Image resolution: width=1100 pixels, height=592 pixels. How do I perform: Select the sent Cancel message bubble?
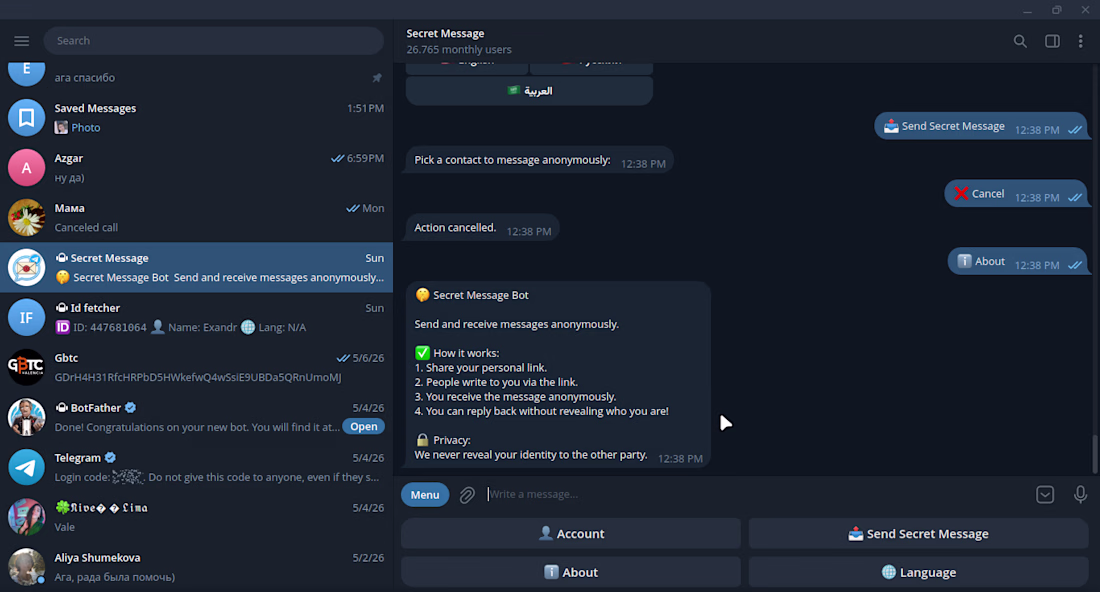[1016, 194]
